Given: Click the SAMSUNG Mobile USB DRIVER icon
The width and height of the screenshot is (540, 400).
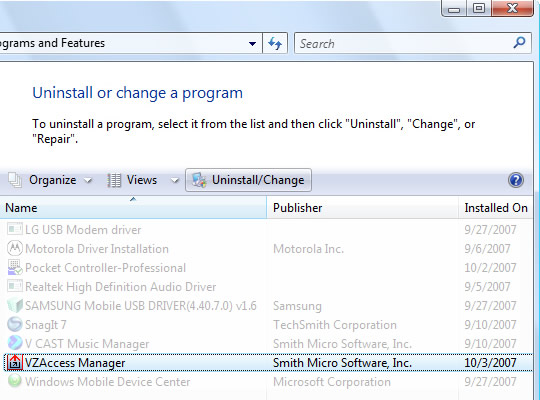Looking at the screenshot, I should click(x=14, y=305).
